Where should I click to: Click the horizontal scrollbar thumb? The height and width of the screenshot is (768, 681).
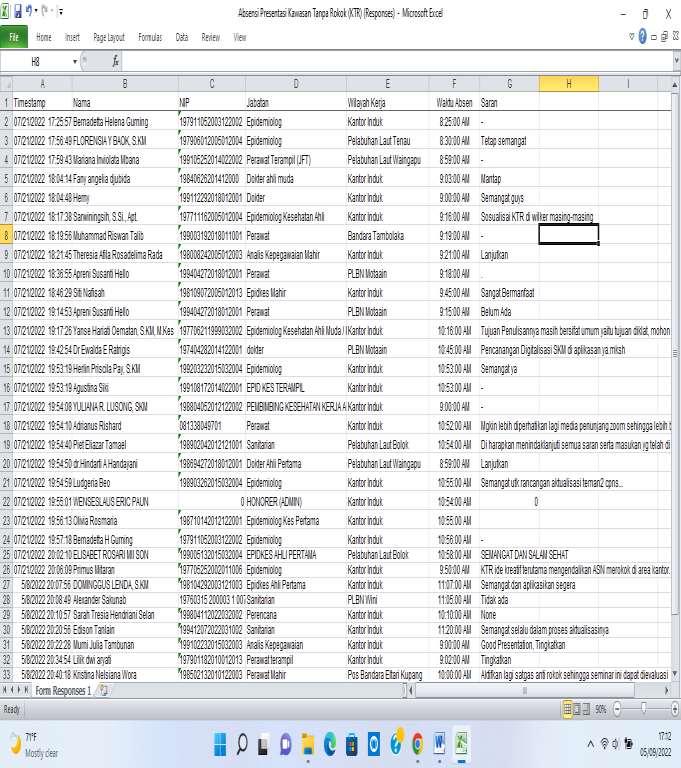pos(525,691)
